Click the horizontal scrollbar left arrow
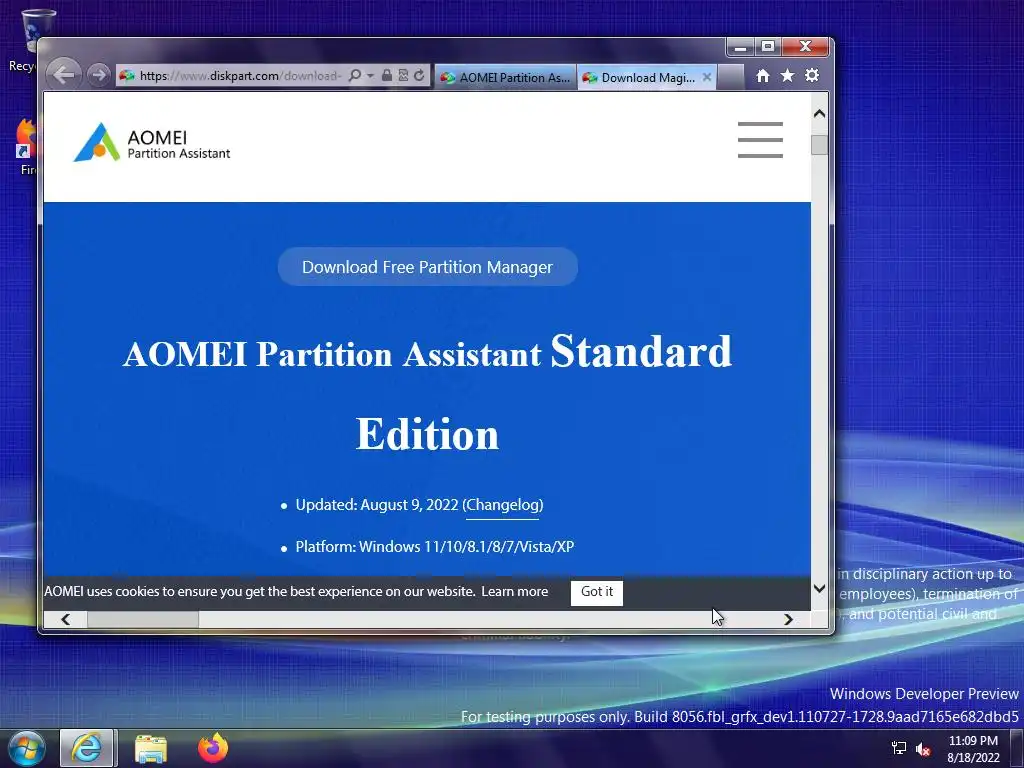The height and width of the screenshot is (768, 1024). 65,619
